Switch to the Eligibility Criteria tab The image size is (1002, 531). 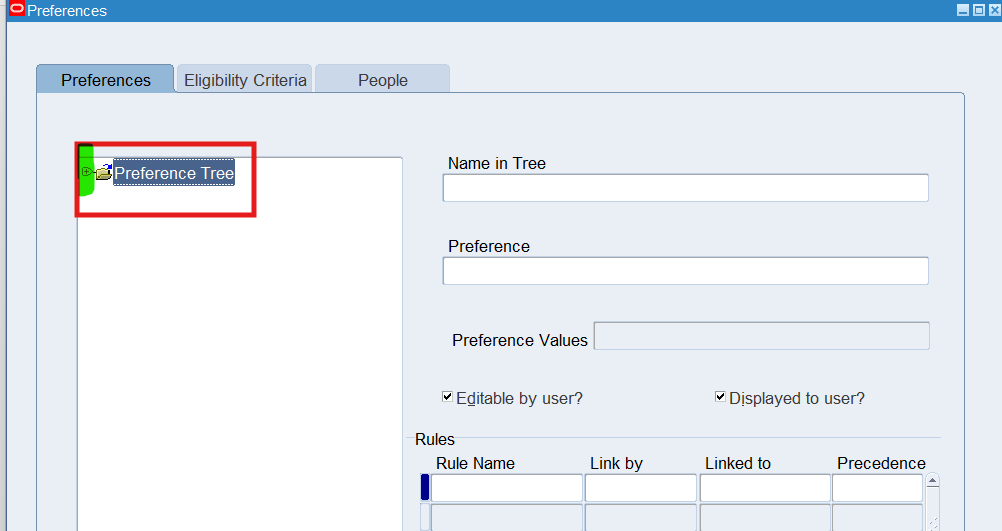[245, 80]
